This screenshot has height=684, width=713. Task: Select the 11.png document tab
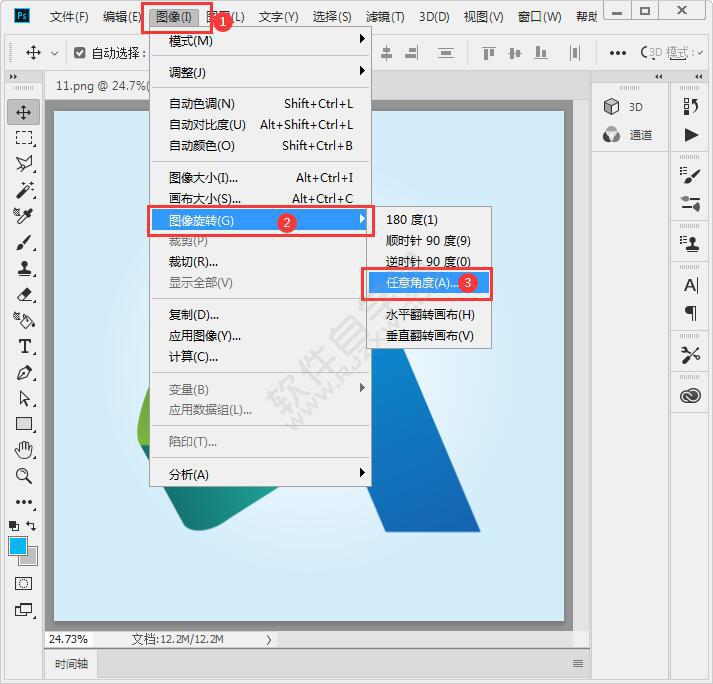click(x=102, y=86)
